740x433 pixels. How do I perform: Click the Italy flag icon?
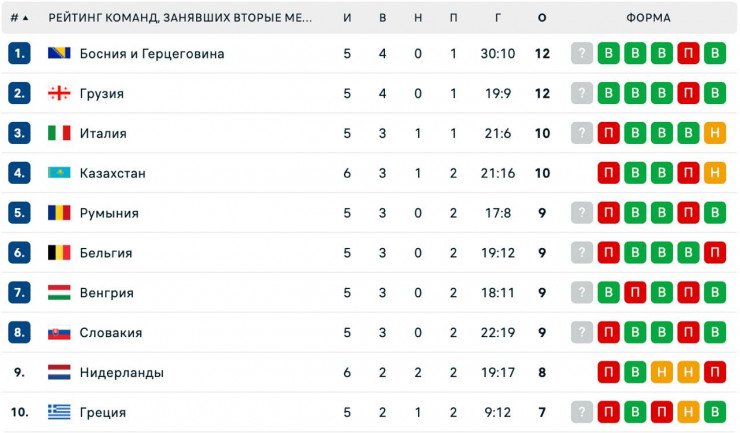click(59, 133)
